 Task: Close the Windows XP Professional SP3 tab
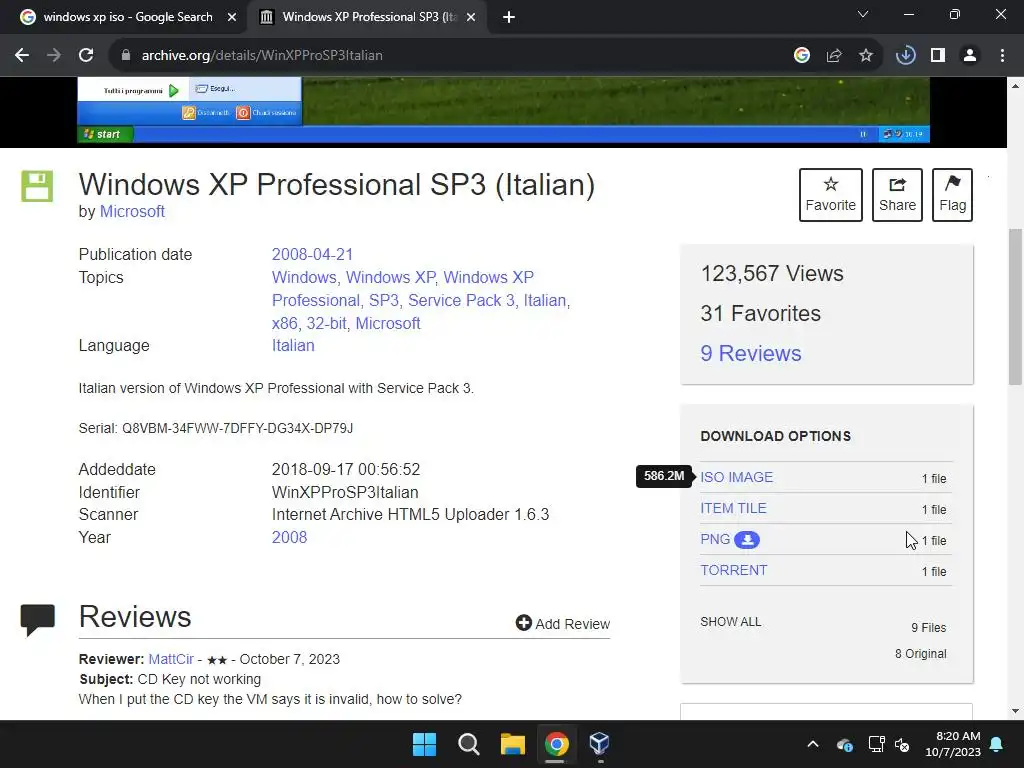click(471, 17)
